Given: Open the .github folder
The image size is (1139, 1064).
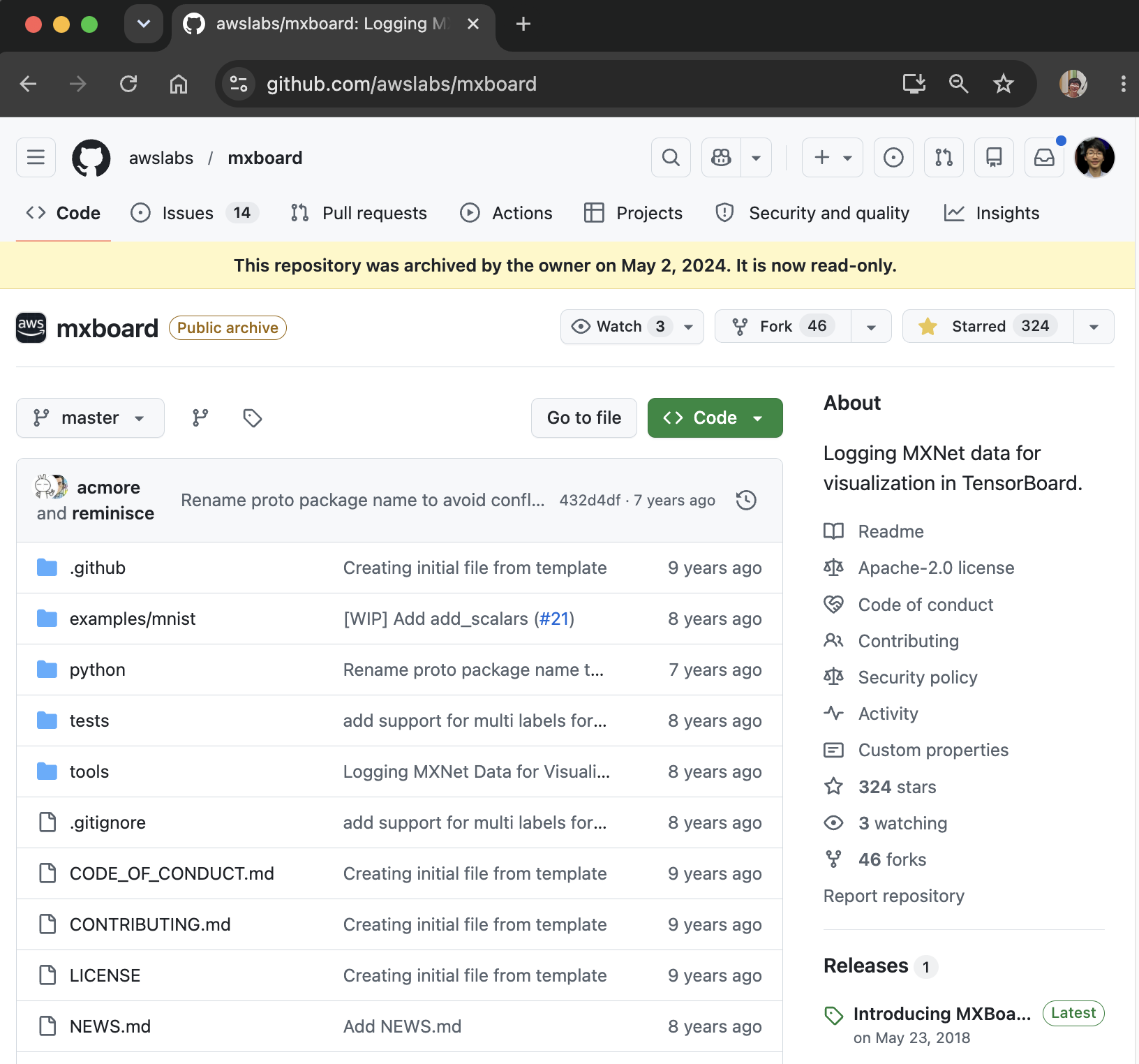Looking at the screenshot, I should click(98, 568).
